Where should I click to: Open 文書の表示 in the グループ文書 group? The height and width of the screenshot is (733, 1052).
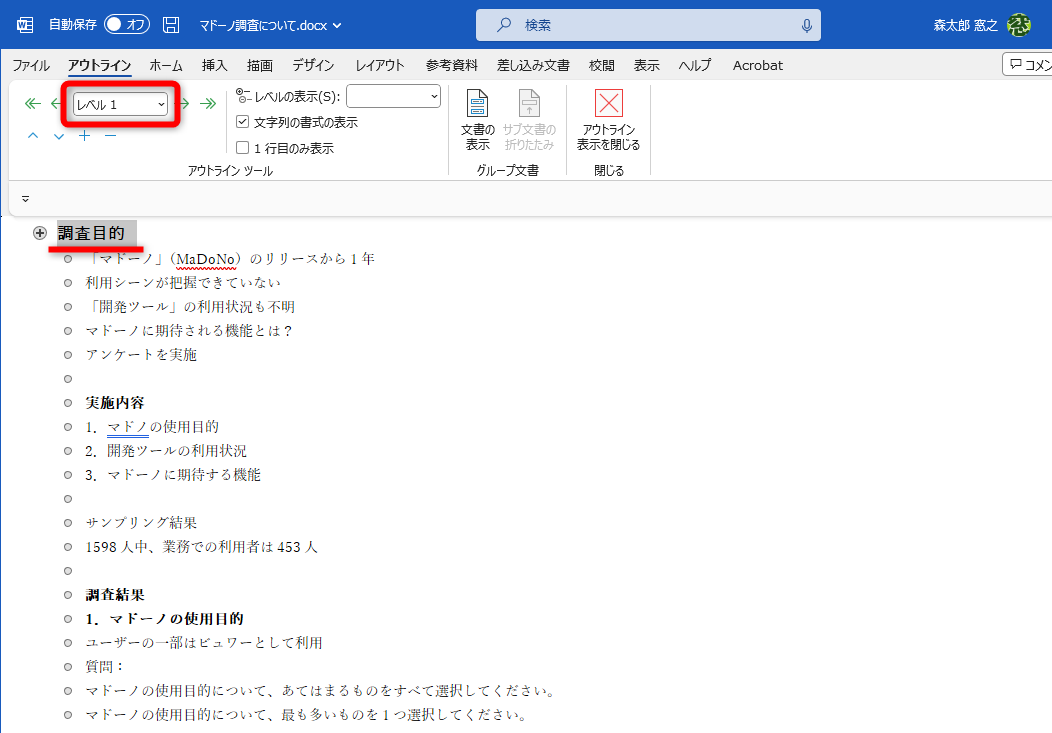click(477, 117)
